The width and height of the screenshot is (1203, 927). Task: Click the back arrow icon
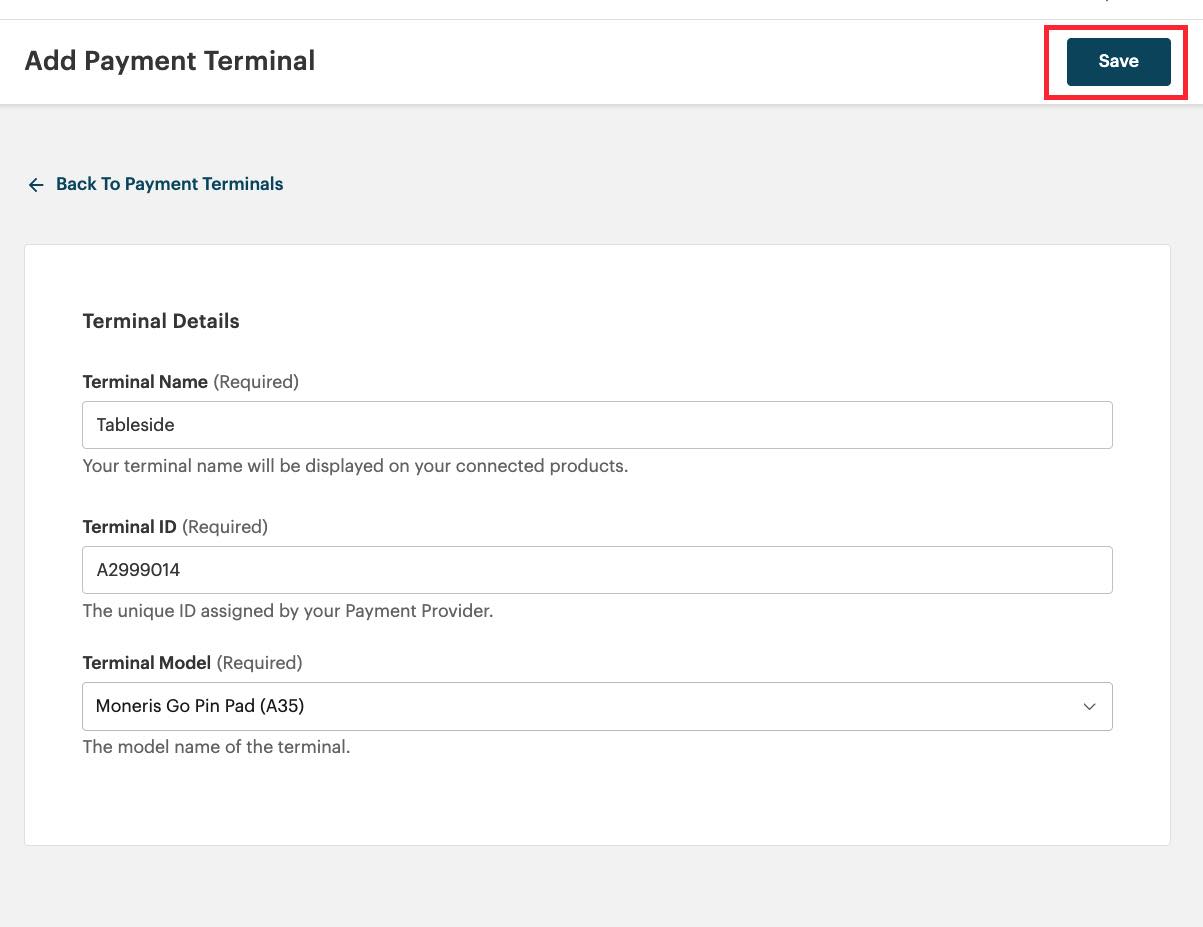coord(36,185)
